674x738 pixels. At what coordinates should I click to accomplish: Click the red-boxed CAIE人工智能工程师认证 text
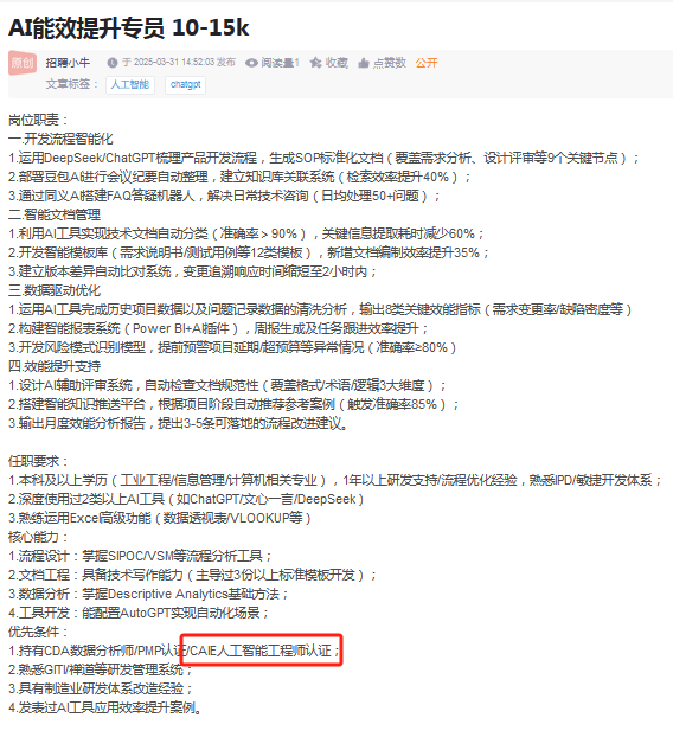pos(262,650)
